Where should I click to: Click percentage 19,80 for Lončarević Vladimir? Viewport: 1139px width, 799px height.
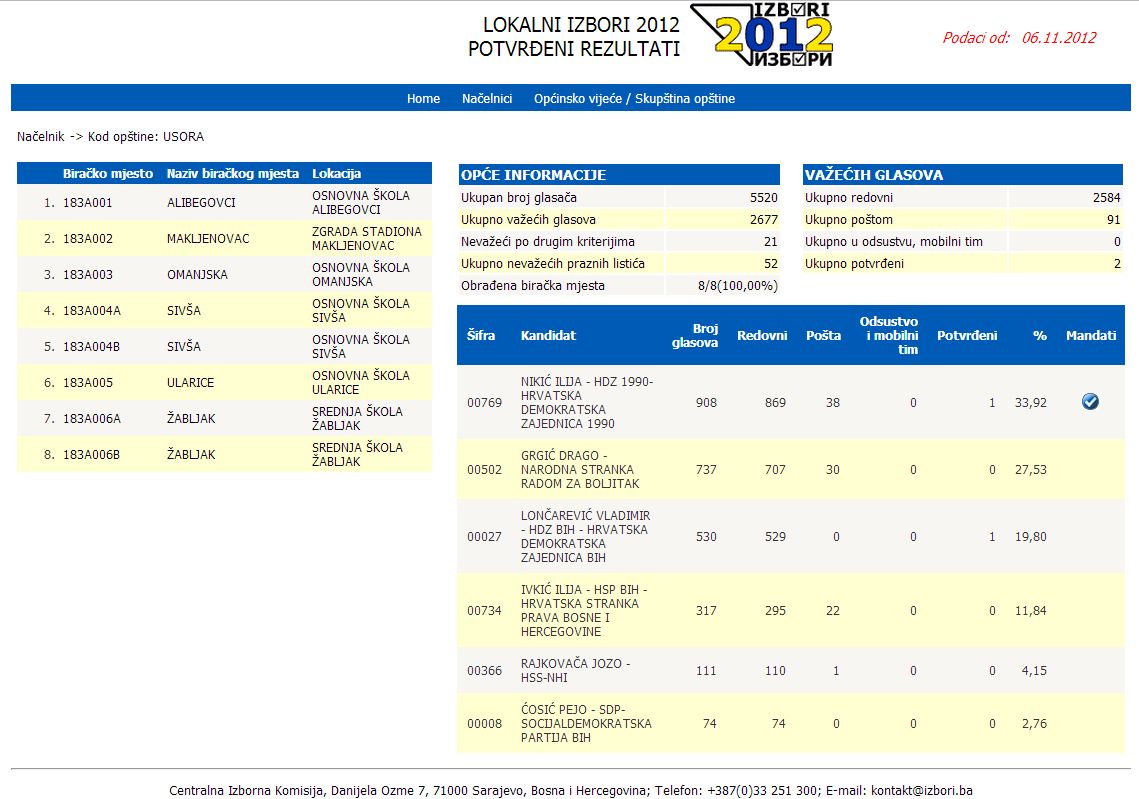point(1031,537)
